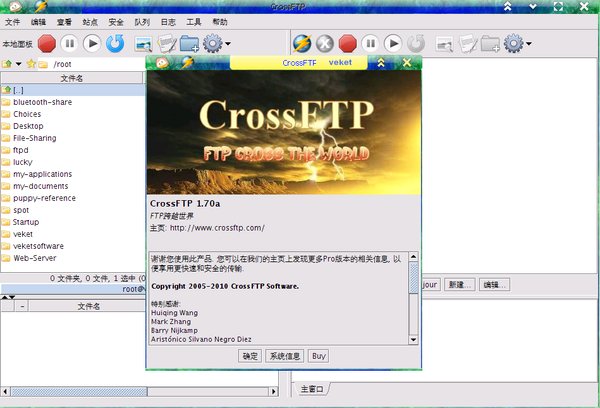Click About dialog vertical scrollbar thumb

[x=413, y=277]
